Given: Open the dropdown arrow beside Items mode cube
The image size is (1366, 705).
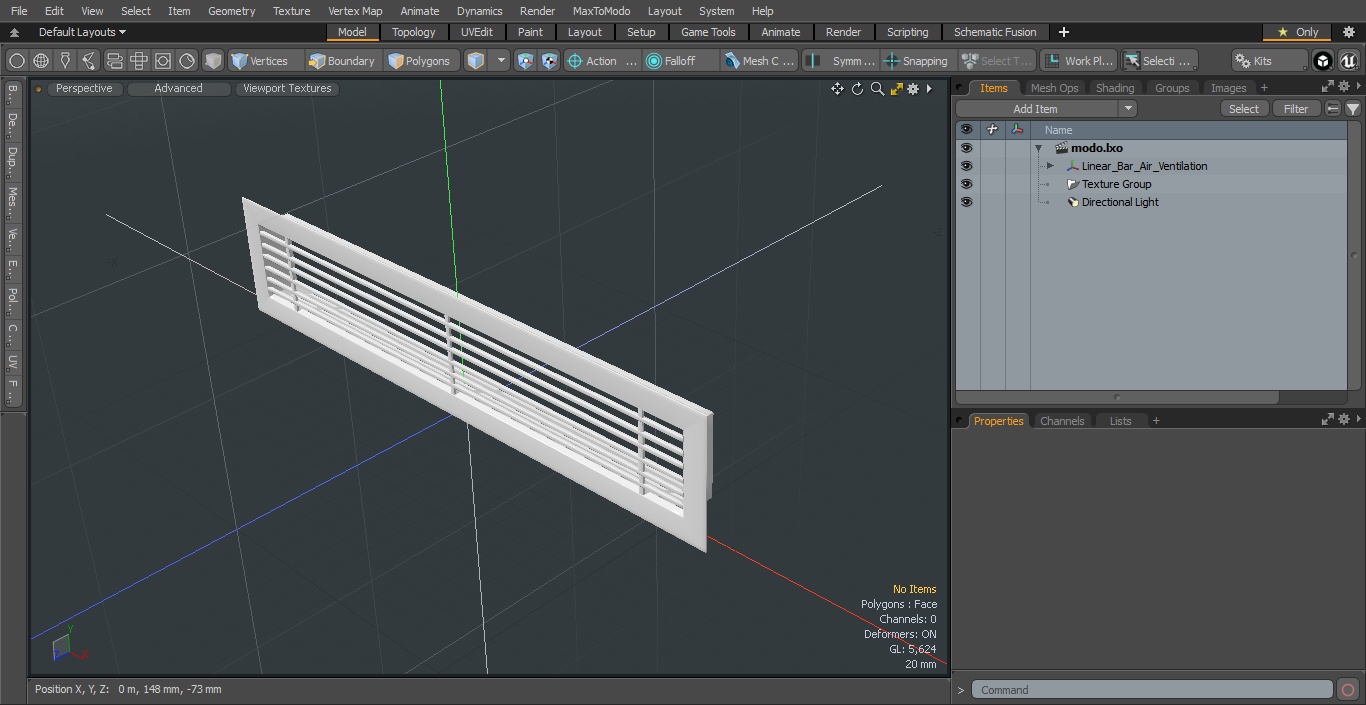Looking at the screenshot, I should (501, 61).
